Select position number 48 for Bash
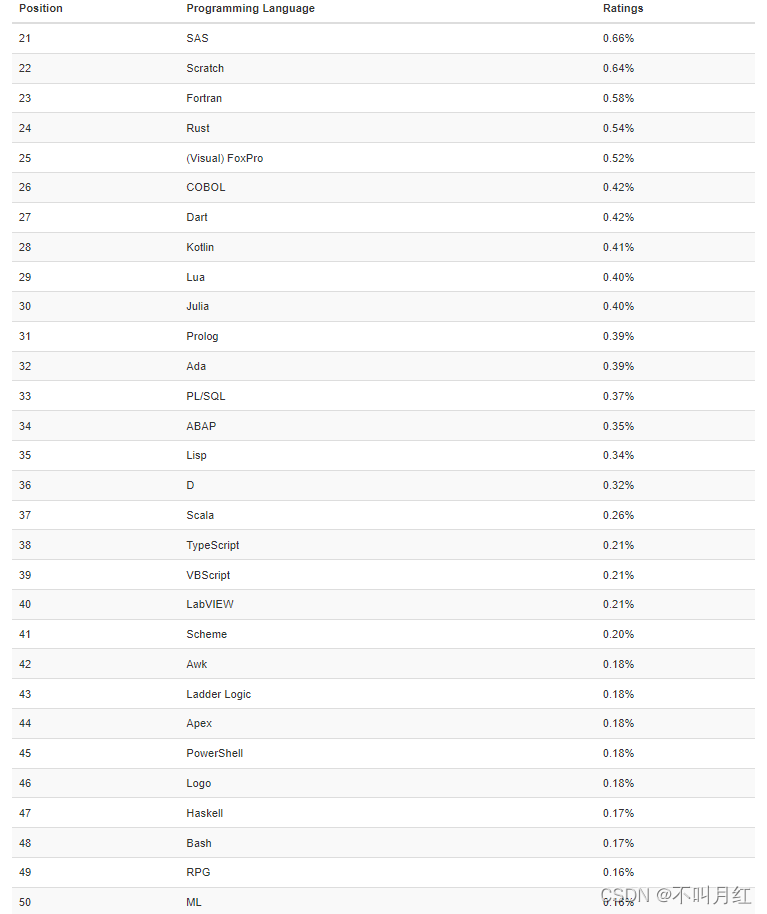767x914 pixels. click(x=25, y=843)
